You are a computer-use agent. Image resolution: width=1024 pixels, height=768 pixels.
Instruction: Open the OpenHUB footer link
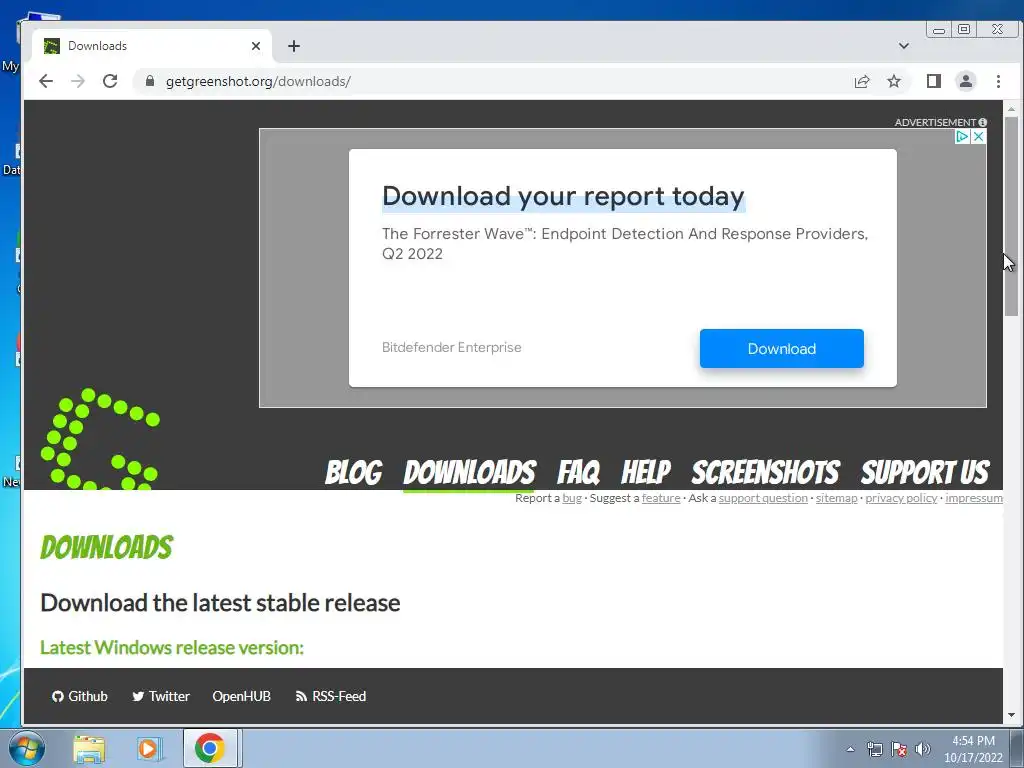(x=241, y=696)
